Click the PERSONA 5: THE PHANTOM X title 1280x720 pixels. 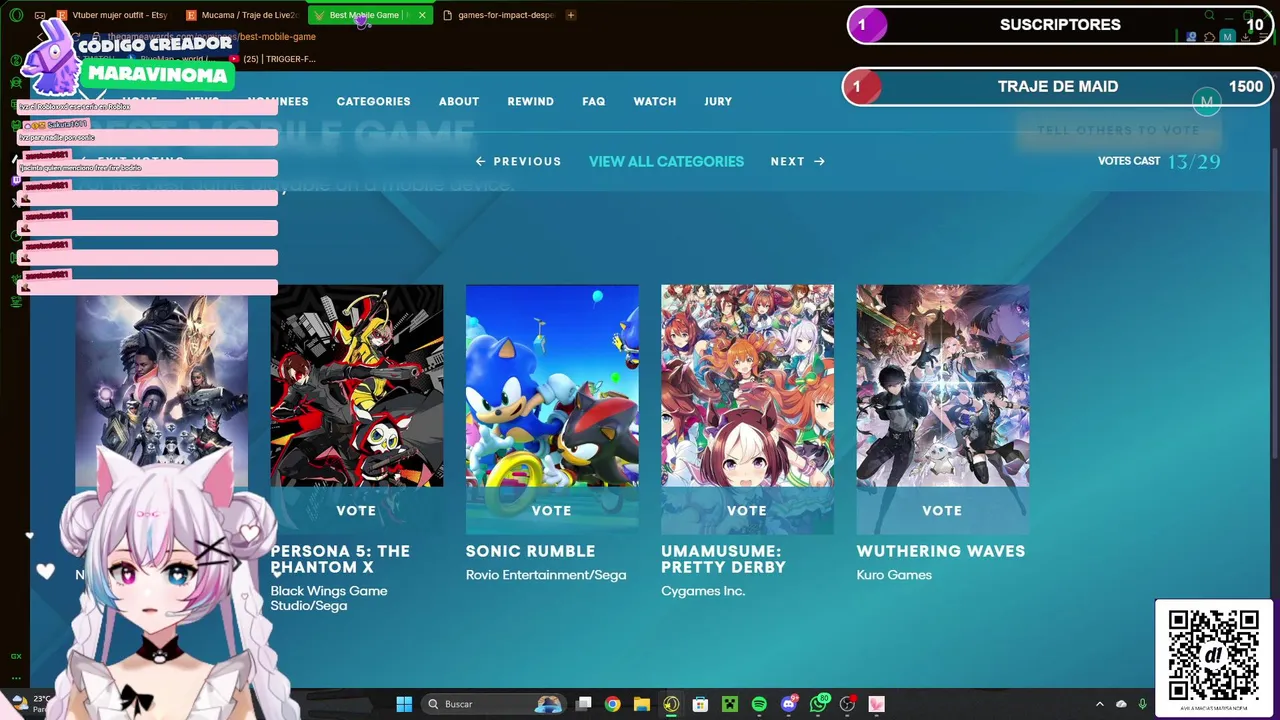pyautogui.click(x=340, y=559)
